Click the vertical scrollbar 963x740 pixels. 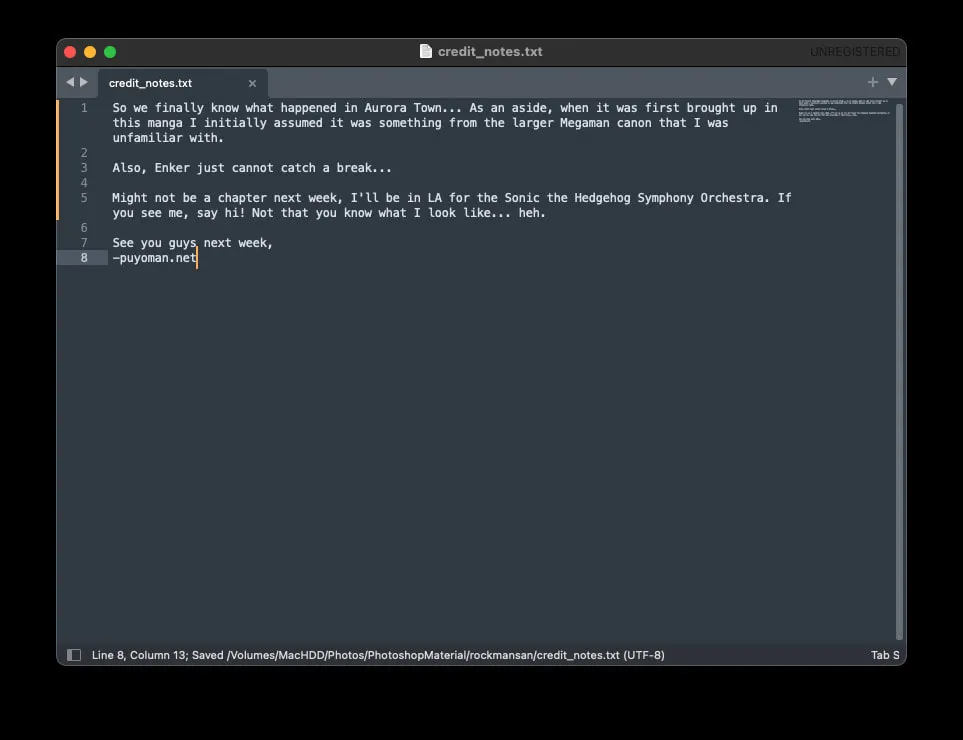tap(899, 372)
